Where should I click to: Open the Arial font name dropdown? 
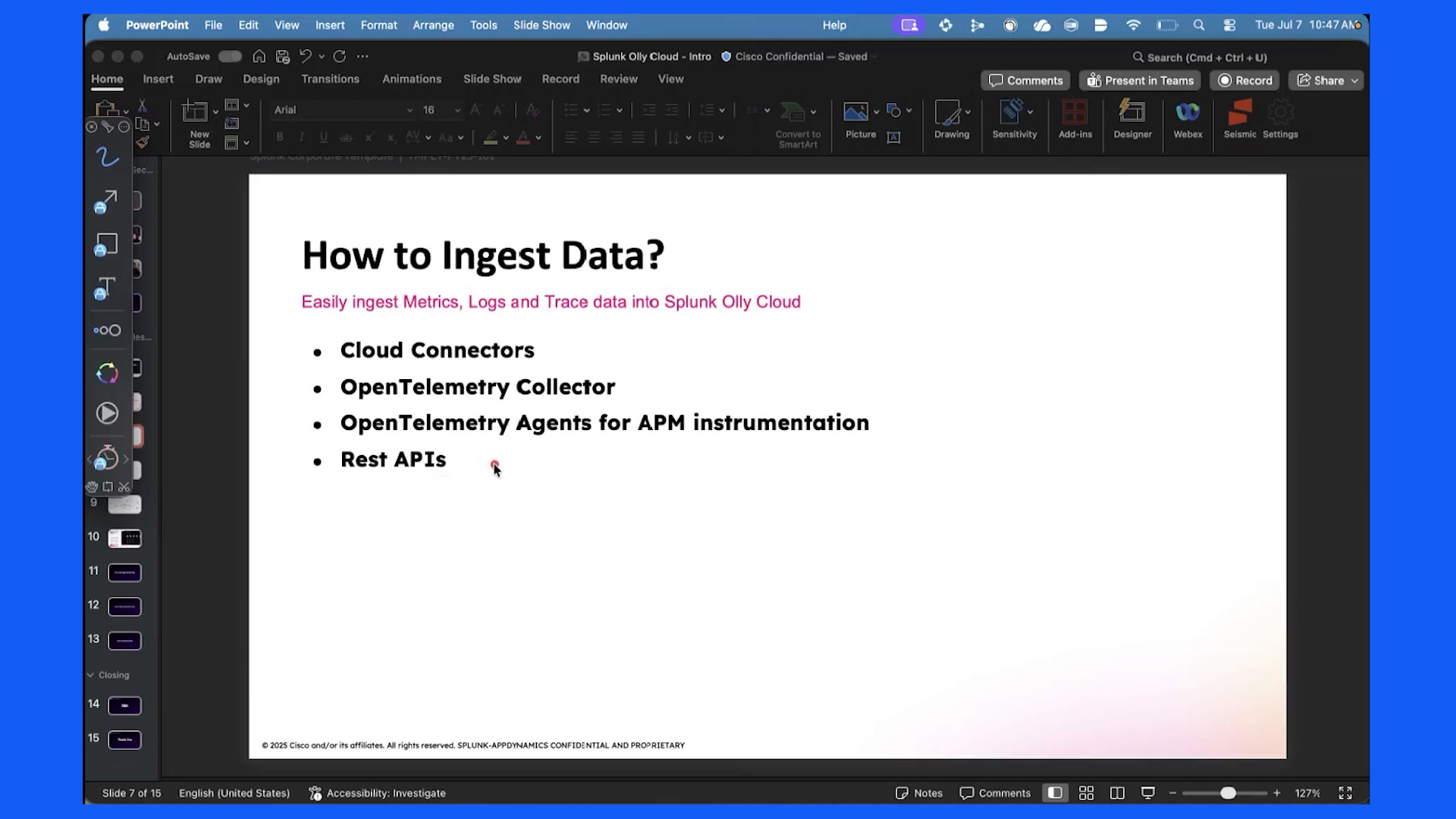click(343, 110)
